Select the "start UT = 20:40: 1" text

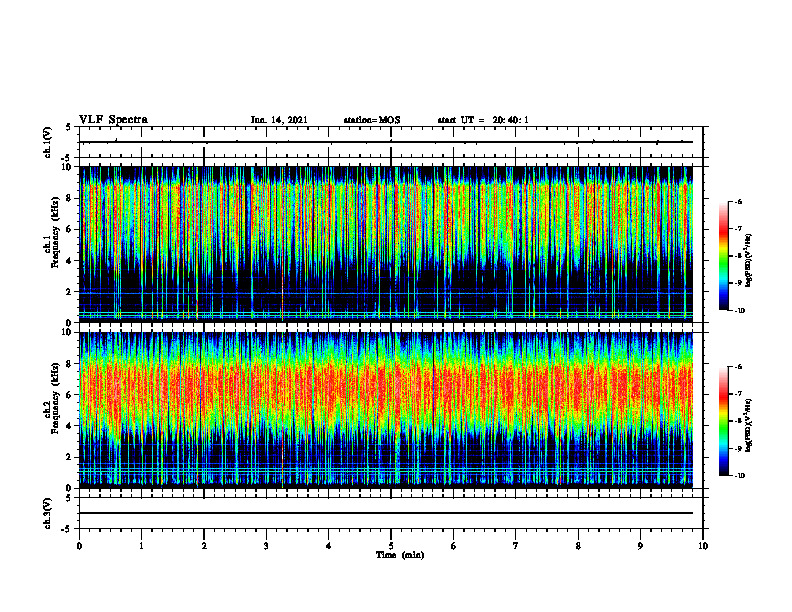(x=483, y=120)
